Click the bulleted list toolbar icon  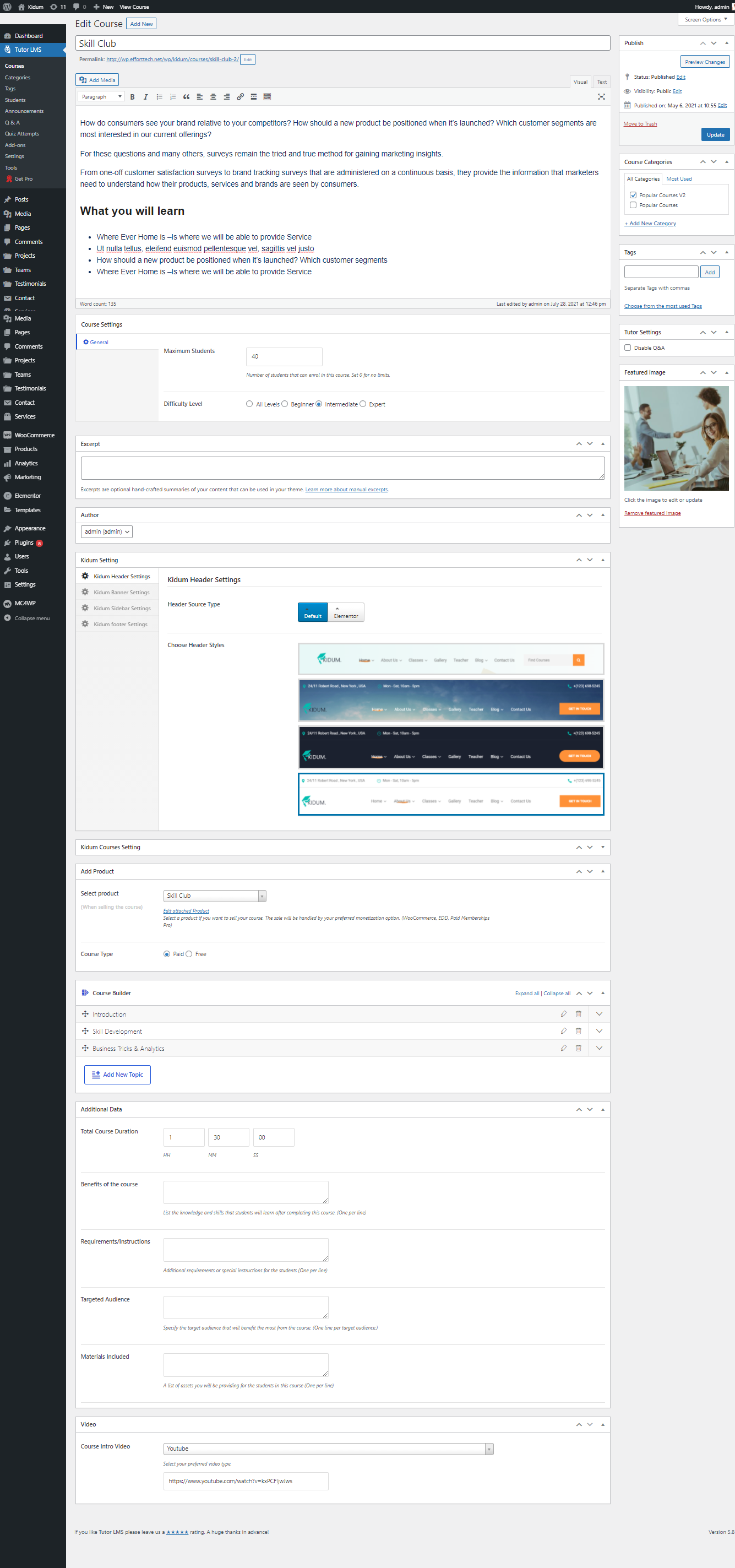(x=160, y=97)
